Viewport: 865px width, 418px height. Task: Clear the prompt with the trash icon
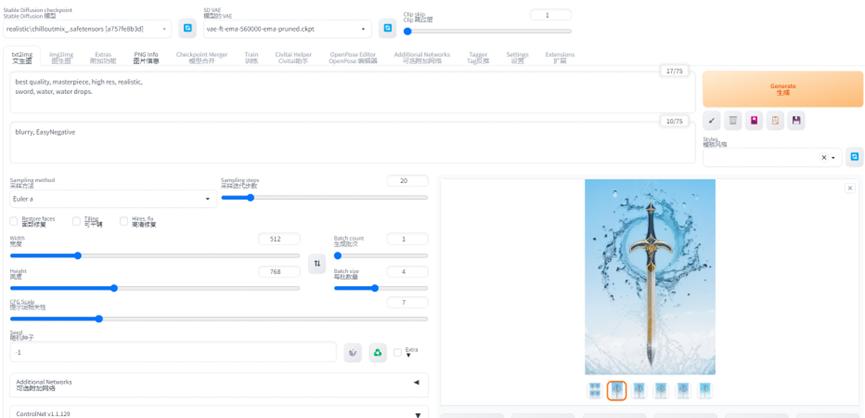click(x=733, y=120)
